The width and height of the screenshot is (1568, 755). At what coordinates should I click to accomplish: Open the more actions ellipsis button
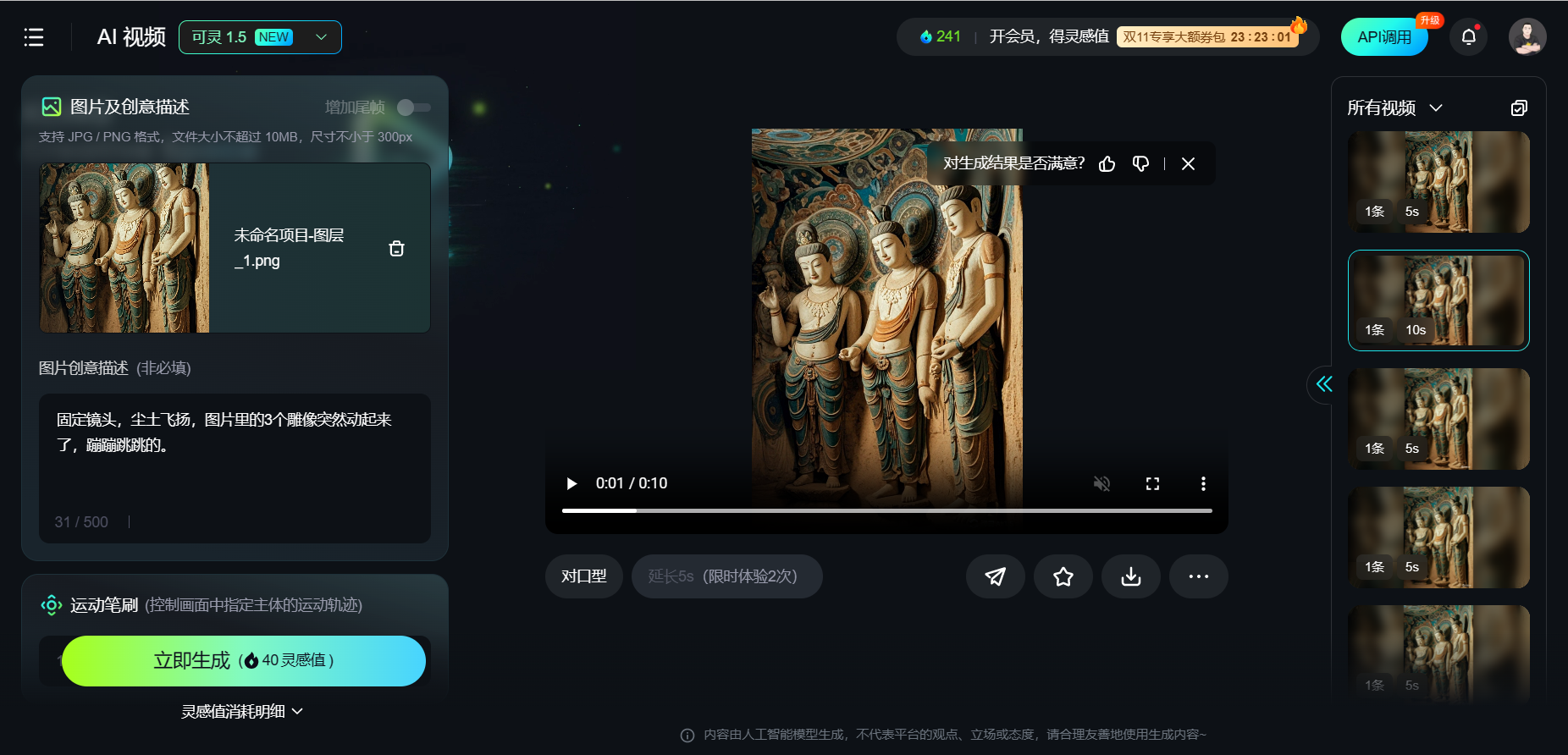point(1199,576)
